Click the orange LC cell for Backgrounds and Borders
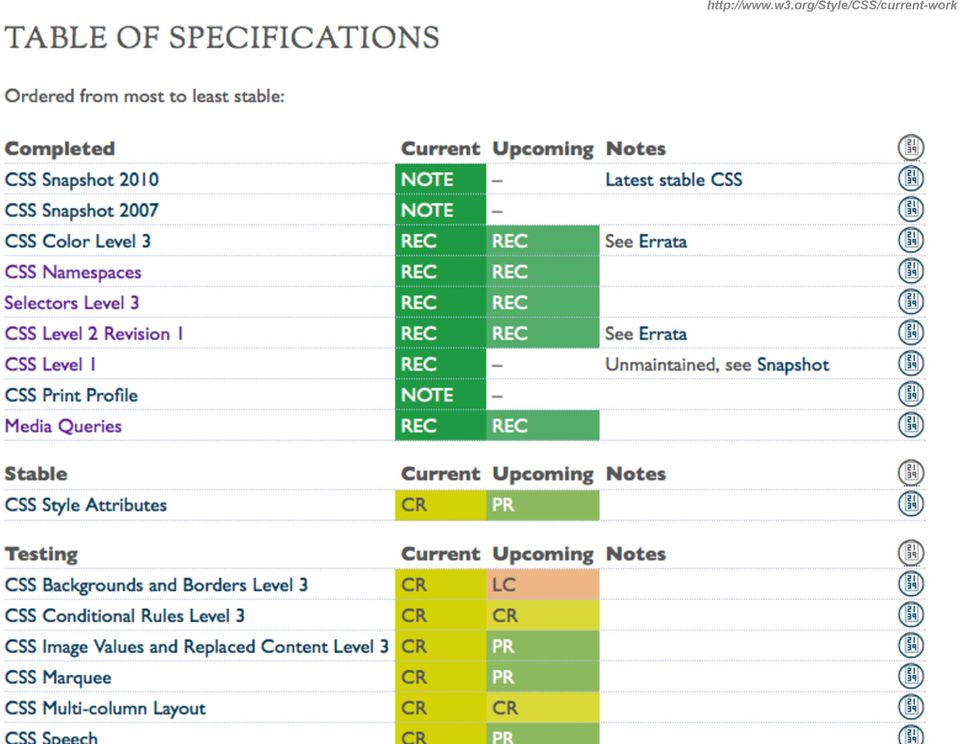 coord(543,585)
